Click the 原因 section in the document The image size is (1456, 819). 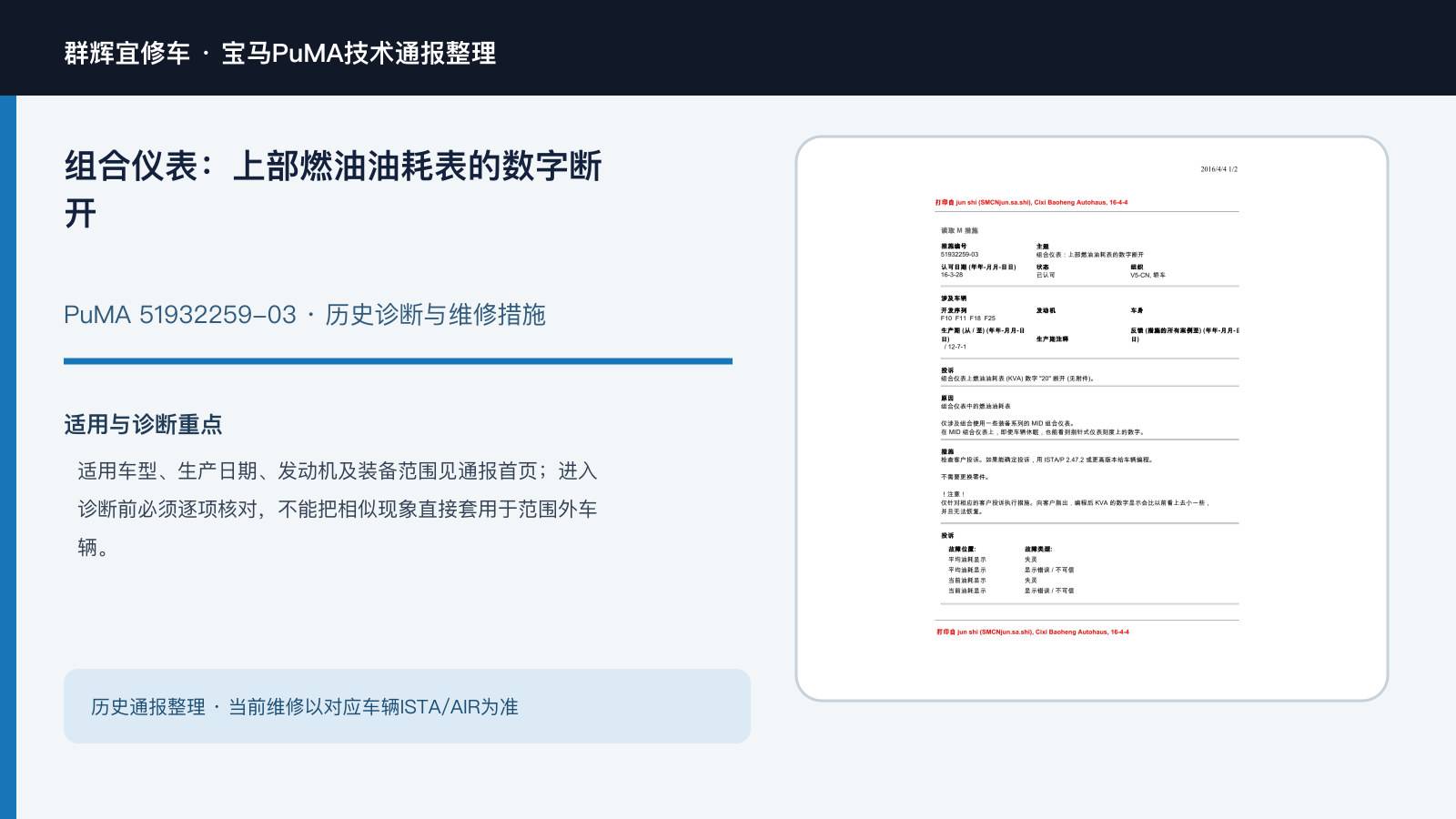(947, 399)
